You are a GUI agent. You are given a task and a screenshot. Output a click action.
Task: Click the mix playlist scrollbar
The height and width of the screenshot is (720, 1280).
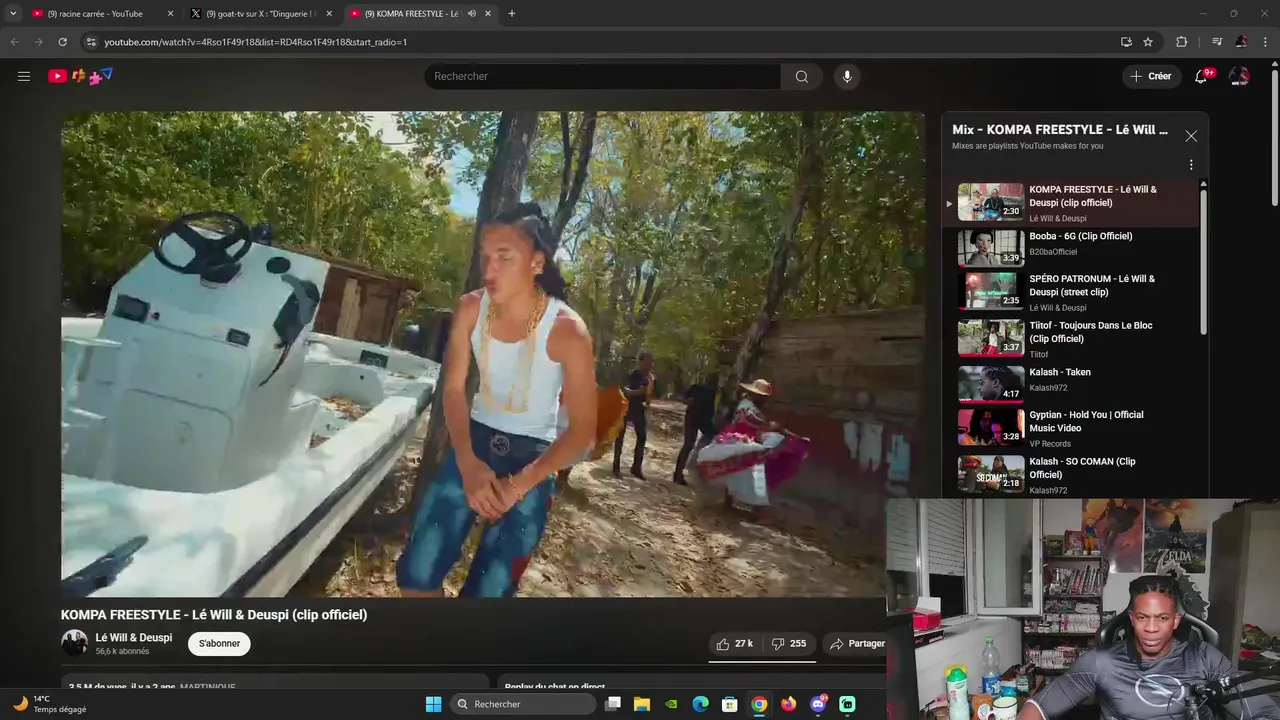click(1203, 260)
